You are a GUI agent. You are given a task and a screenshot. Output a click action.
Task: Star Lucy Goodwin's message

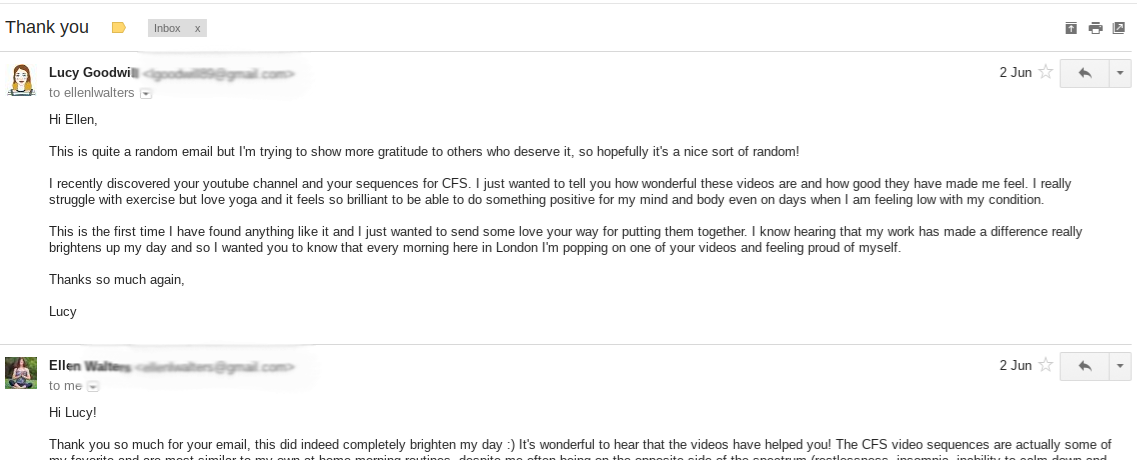[1046, 72]
